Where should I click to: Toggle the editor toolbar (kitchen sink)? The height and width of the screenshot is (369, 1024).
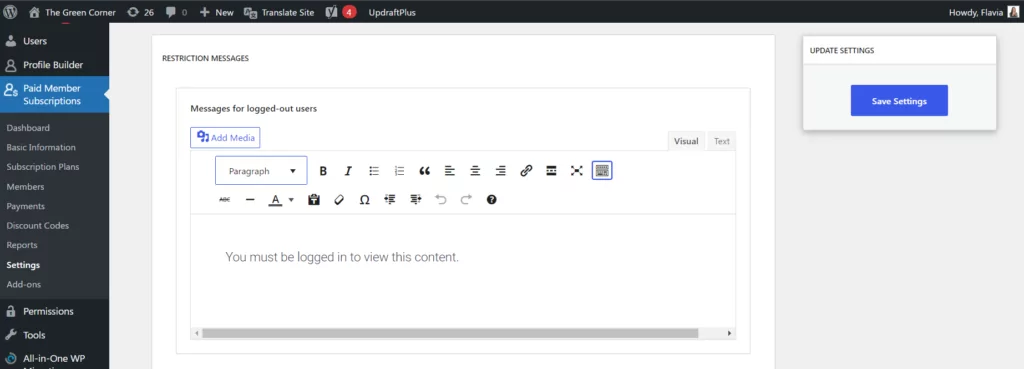pos(602,170)
